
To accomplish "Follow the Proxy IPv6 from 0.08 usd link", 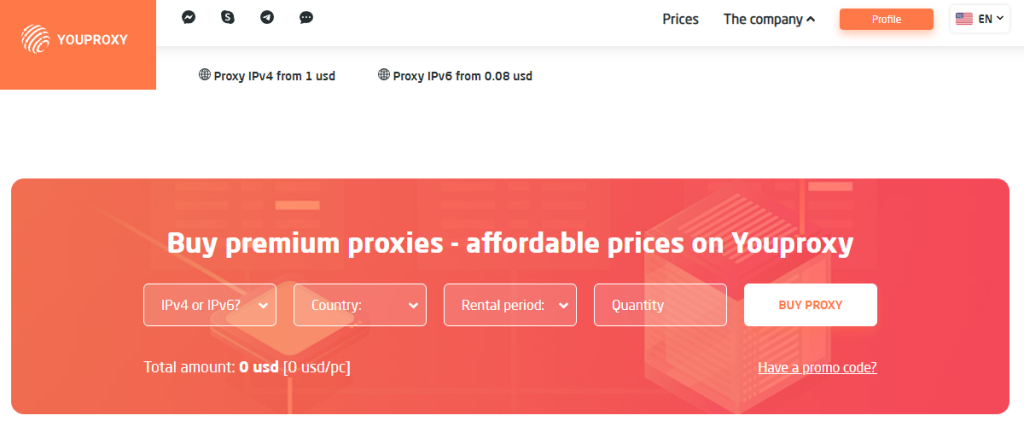I will pyautogui.click(x=462, y=75).
